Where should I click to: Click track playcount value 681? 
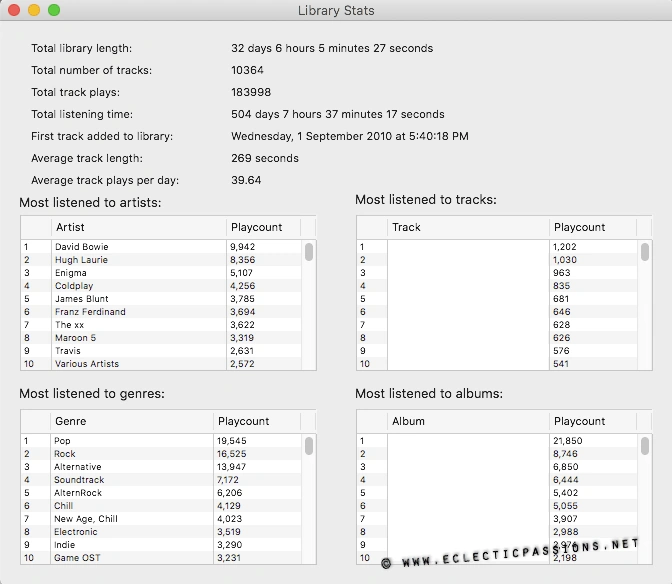coord(561,299)
